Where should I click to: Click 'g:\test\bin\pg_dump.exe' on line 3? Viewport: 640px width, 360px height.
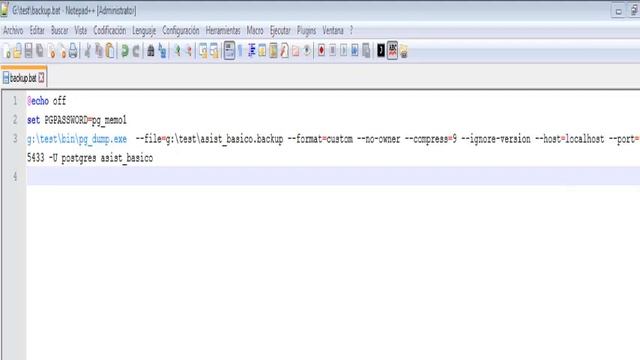click(77, 139)
